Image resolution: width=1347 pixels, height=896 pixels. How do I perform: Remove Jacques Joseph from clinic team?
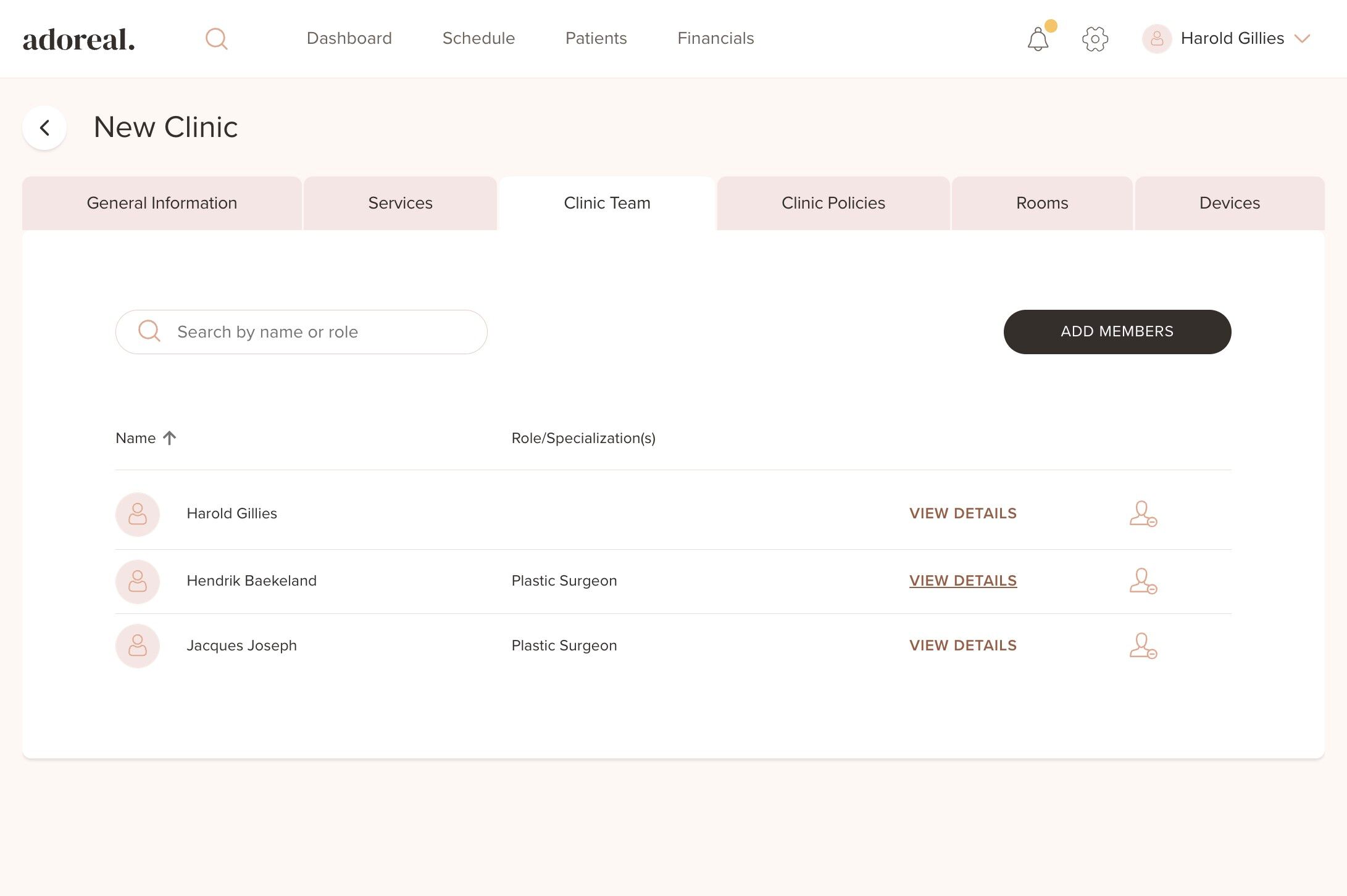tap(1143, 646)
